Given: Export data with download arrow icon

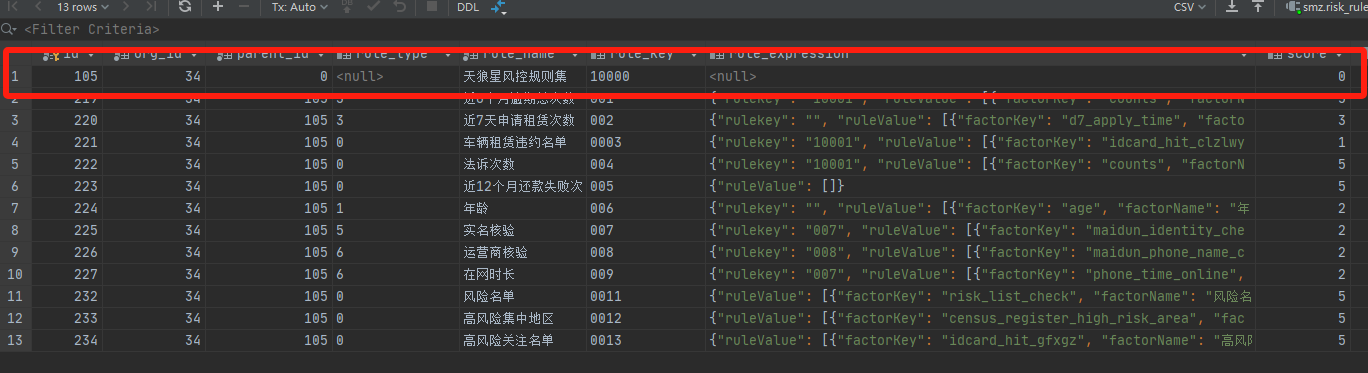Looking at the screenshot, I should click(x=1232, y=7).
